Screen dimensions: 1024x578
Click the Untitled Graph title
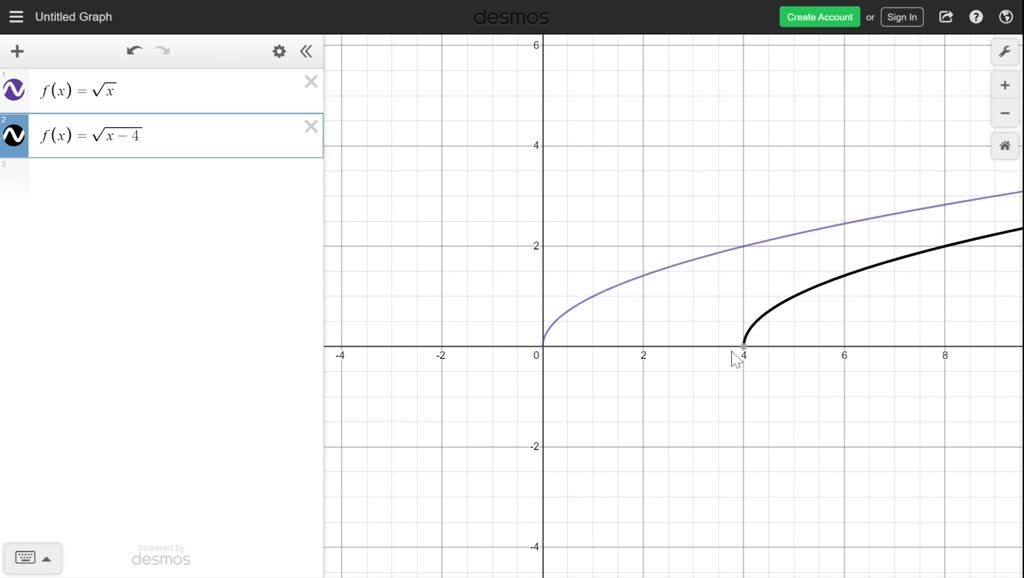coord(73,17)
